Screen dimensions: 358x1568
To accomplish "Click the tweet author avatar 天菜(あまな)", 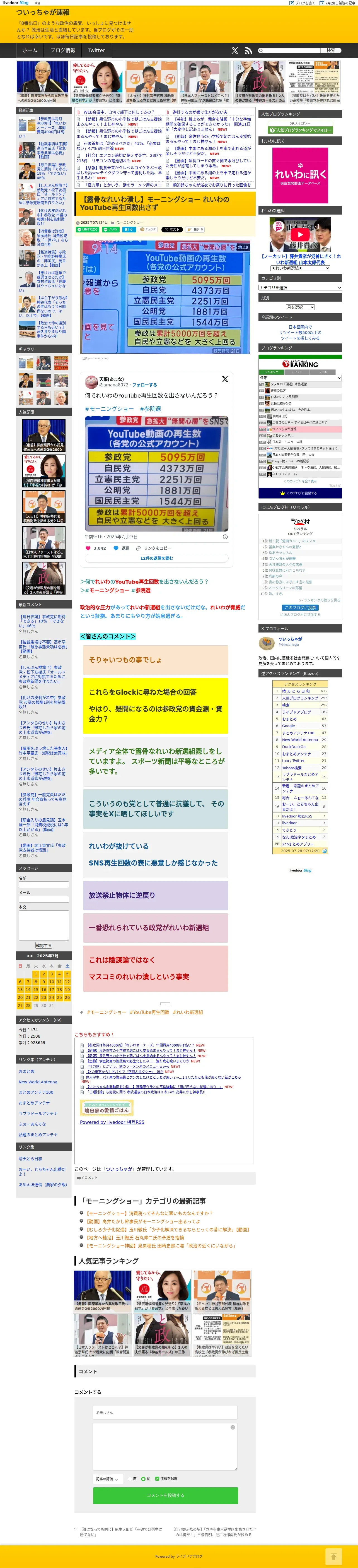I will coord(91,382).
